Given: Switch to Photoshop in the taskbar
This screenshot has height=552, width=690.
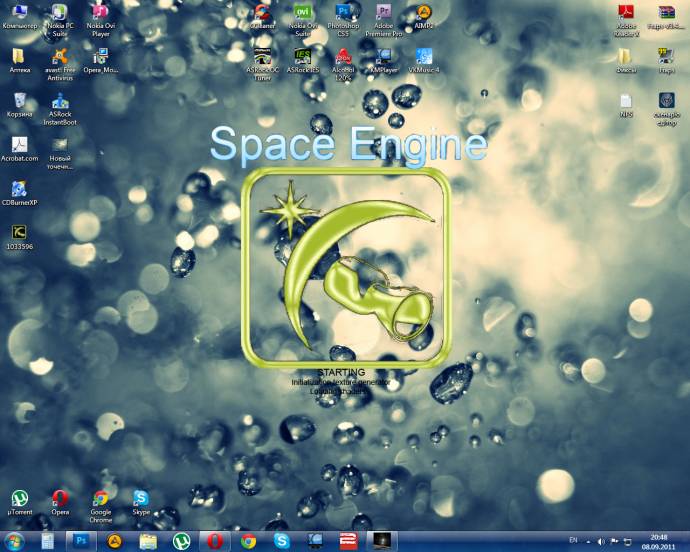Looking at the screenshot, I should pyautogui.click(x=81, y=541).
